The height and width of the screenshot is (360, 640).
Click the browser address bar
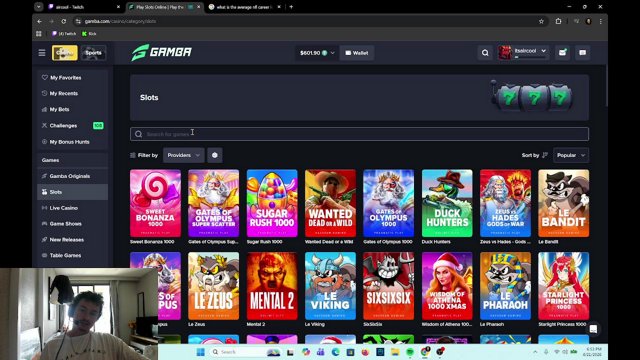pos(306,21)
